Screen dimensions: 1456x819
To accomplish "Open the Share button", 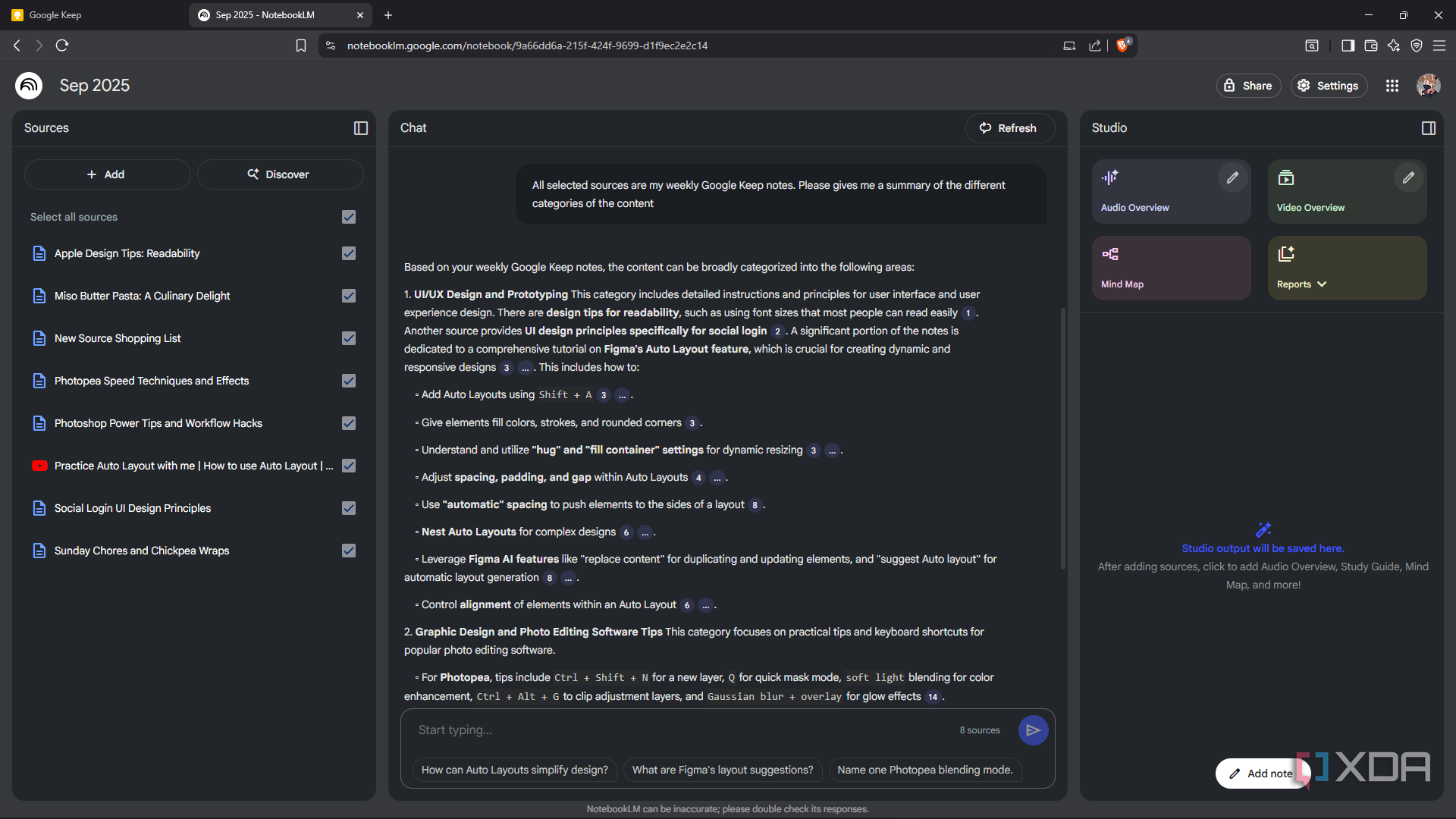I will pos(1248,86).
